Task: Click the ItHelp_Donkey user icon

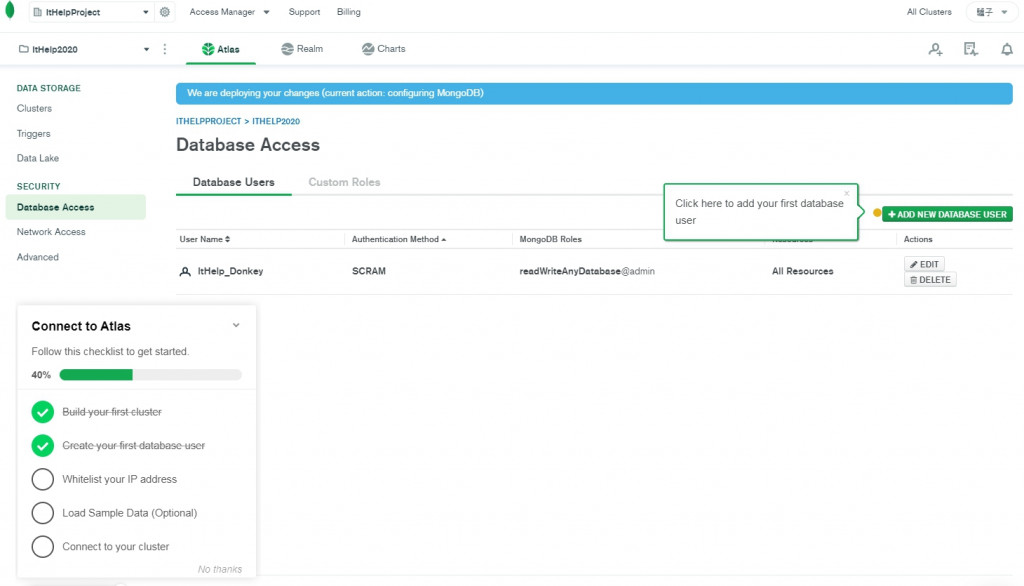Action: tap(185, 271)
